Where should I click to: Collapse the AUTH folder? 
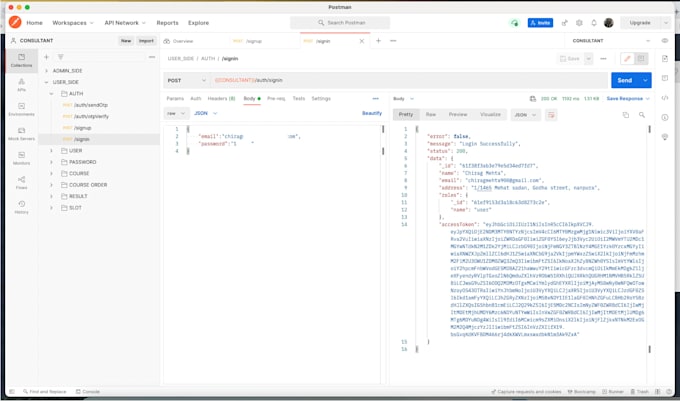click(51, 94)
